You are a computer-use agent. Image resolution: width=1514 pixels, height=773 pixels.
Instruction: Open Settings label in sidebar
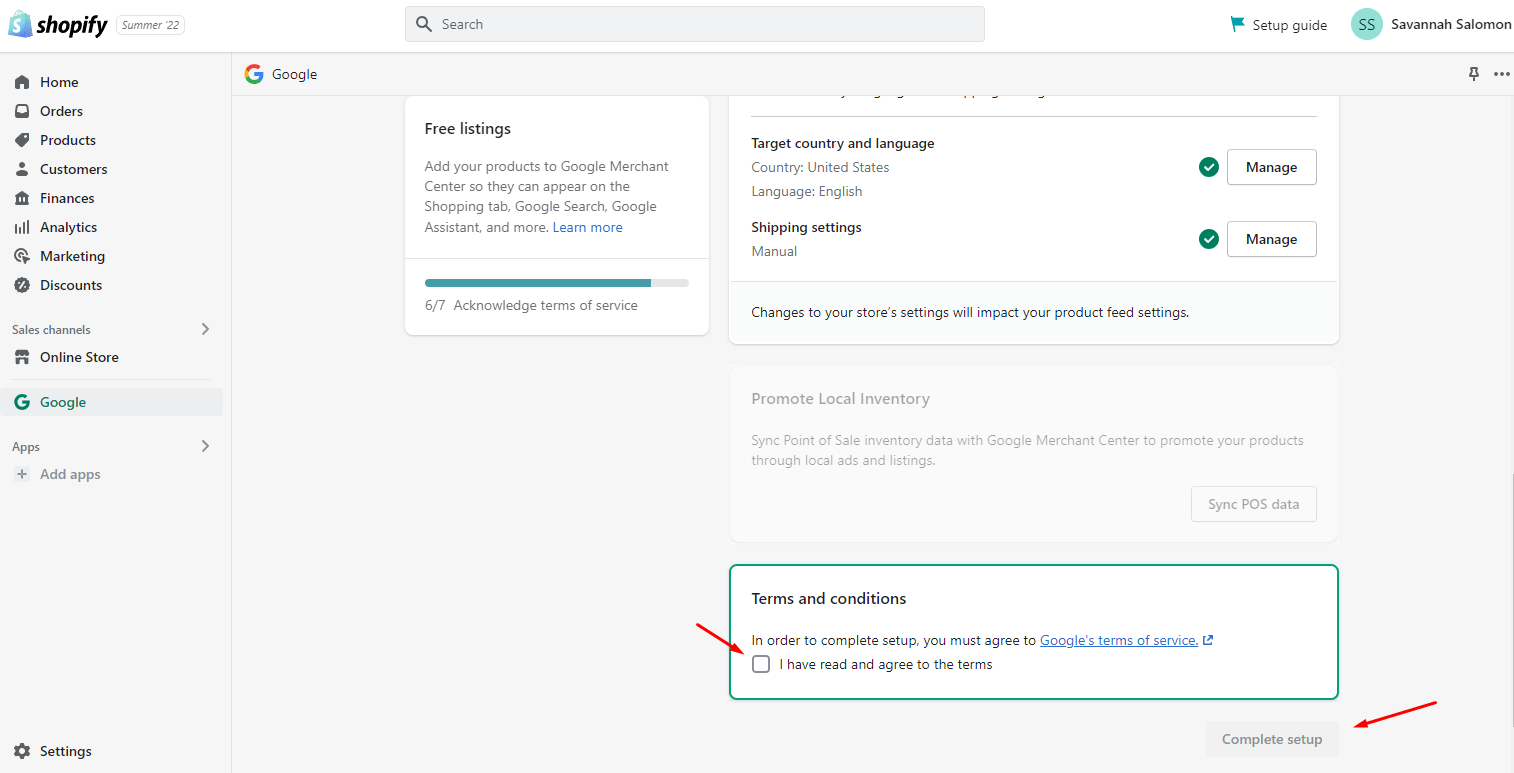pos(66,751)
